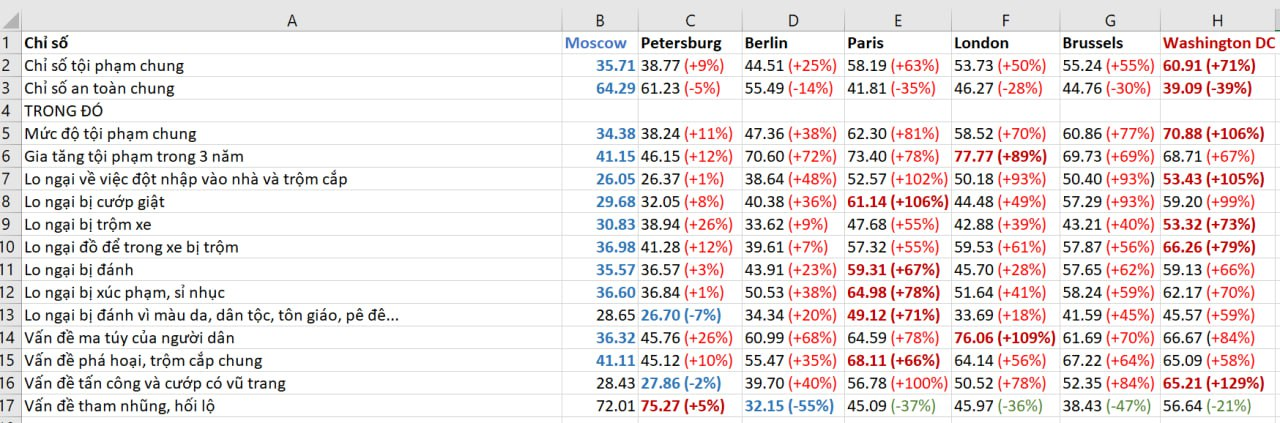Select column A header
Viewport: 1280px width, 423px height.
(x=291, y=20)
